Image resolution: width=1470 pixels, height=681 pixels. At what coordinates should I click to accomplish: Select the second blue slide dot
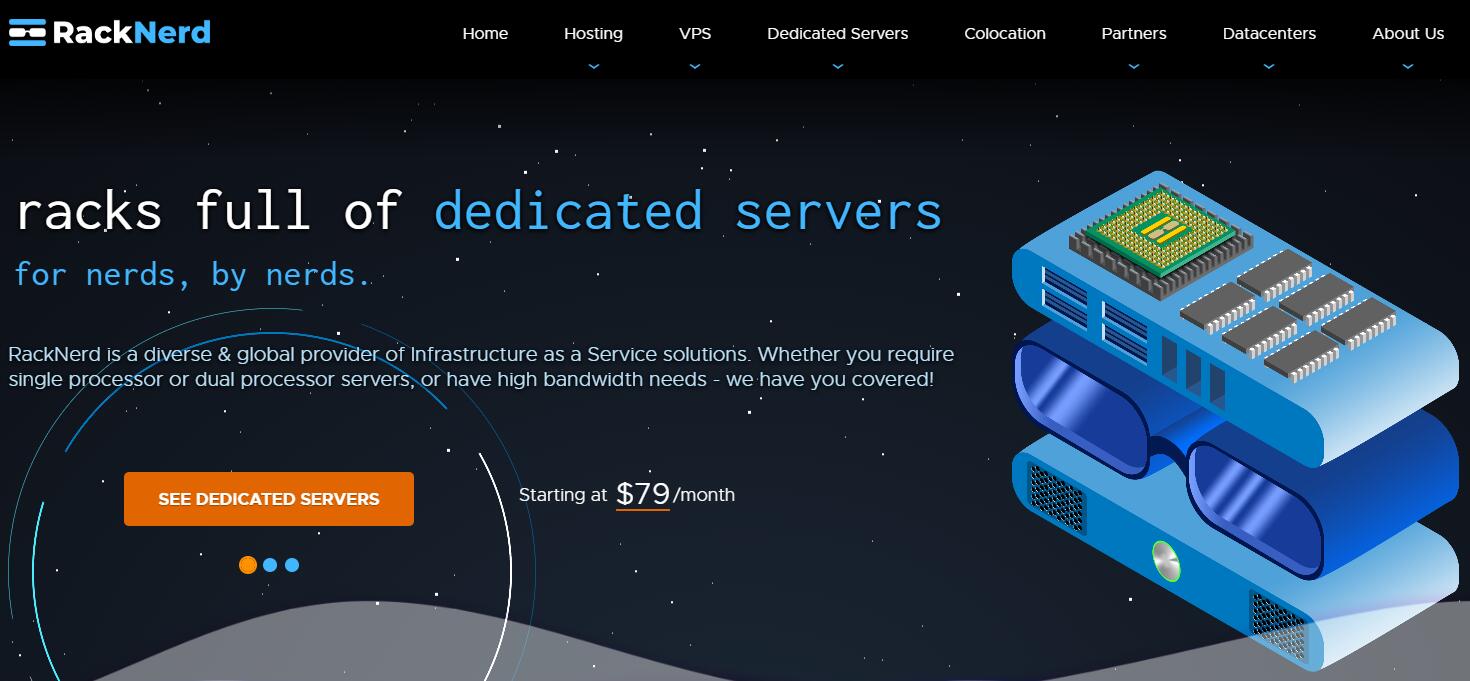(x=270, y=565)
